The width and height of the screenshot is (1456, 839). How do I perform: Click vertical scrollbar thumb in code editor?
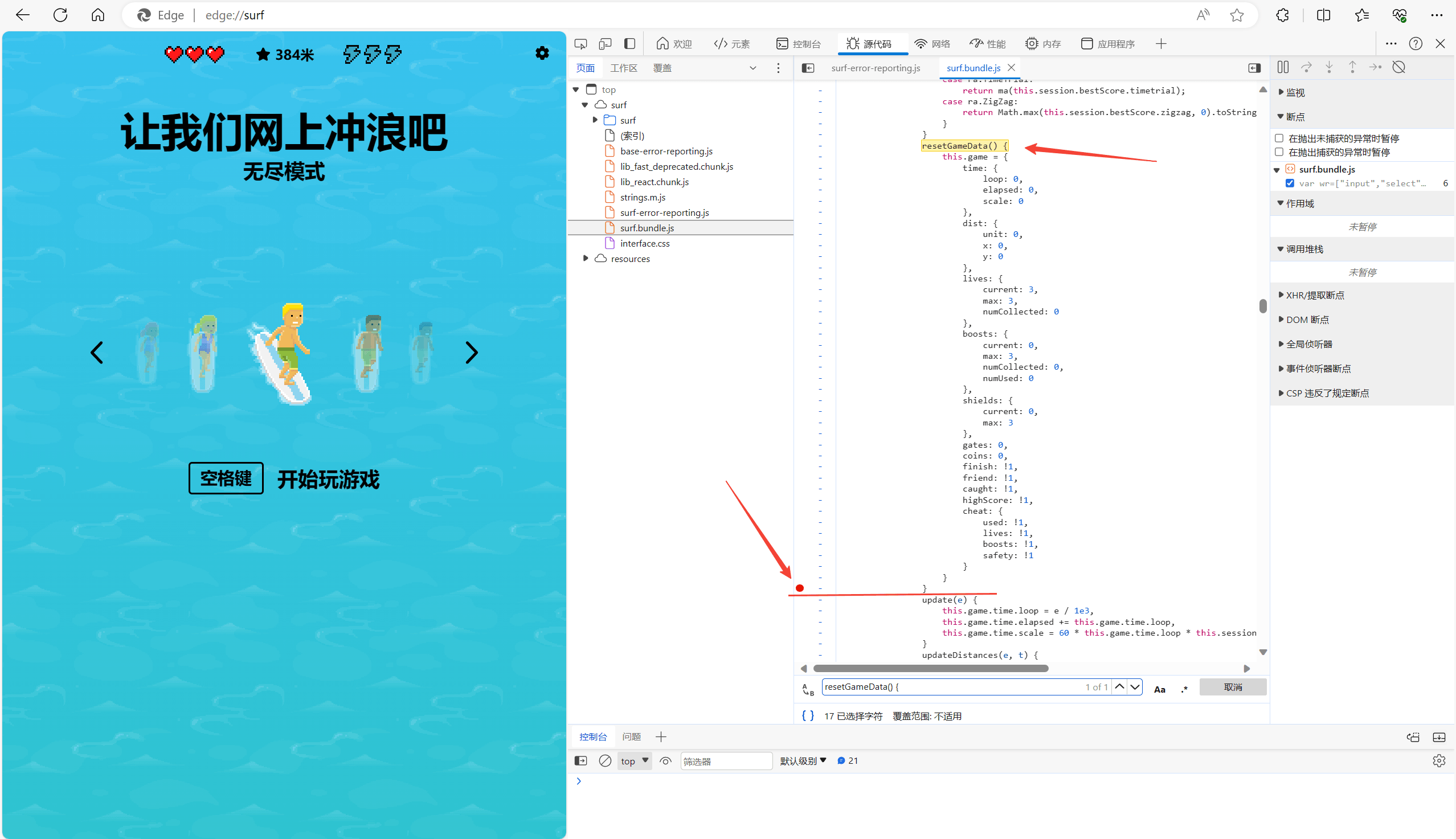(x=1263, y=306)
